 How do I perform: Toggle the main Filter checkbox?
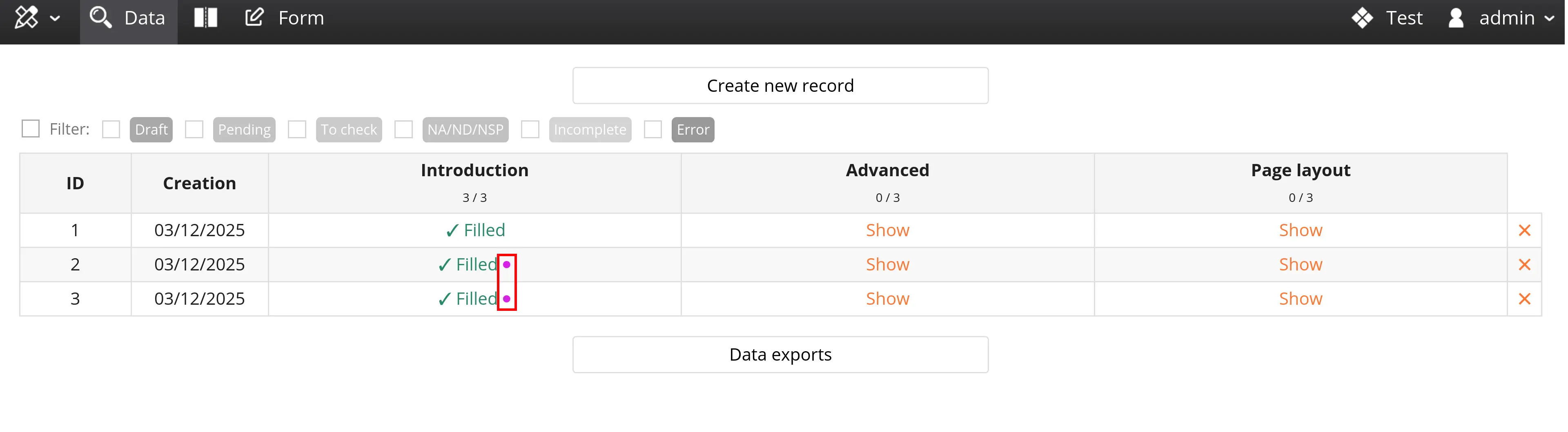coord(31,129)
